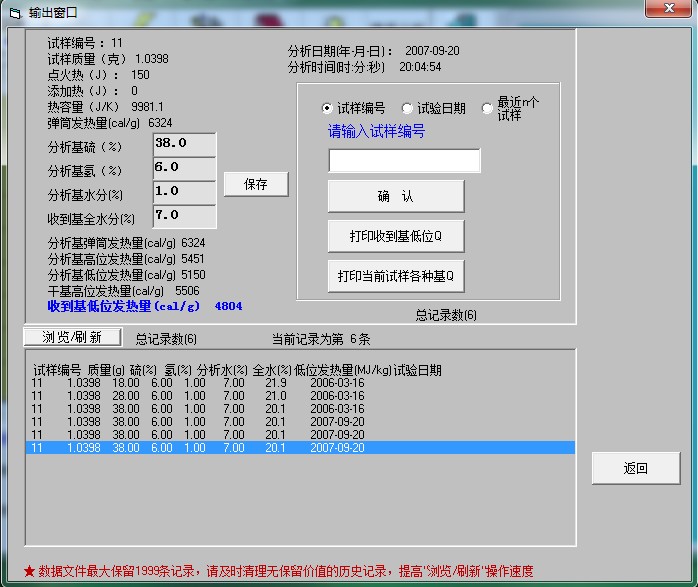Click 打印当前试样各种基Q button
The height and width of the screenshot is (587, 698).
(396, 275)
